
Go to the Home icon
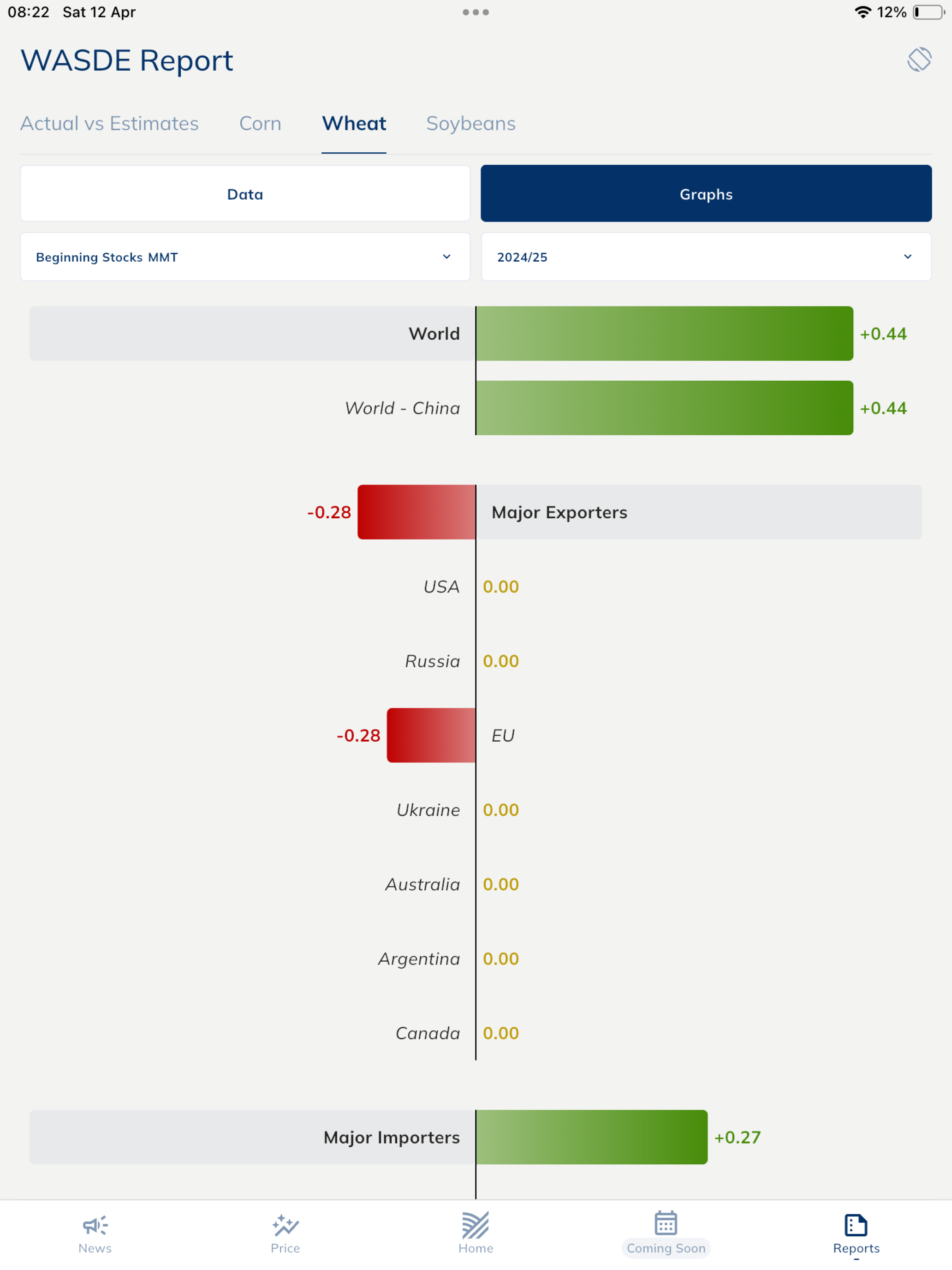point(476,1225)
